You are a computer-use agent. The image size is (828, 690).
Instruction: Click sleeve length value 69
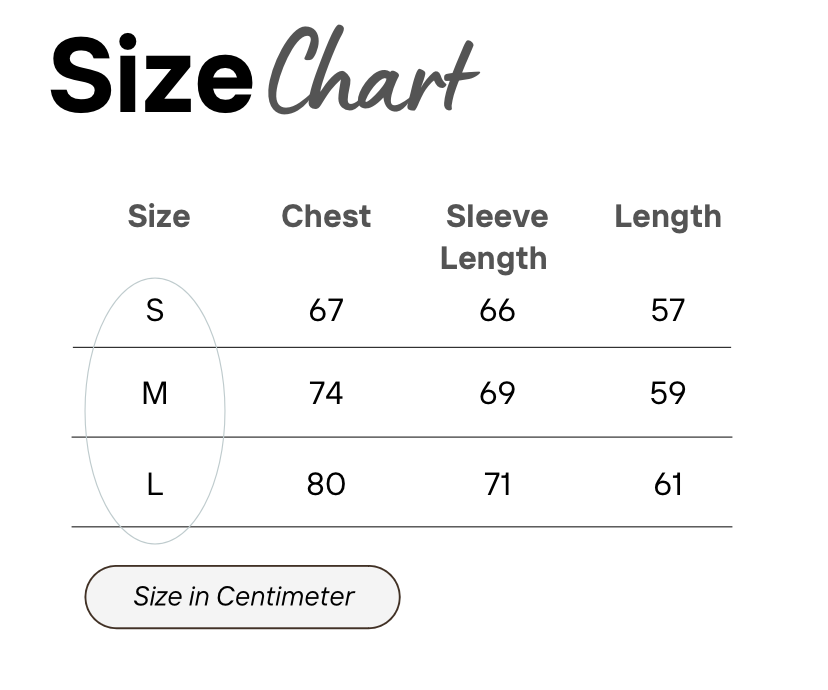(497, 393)
